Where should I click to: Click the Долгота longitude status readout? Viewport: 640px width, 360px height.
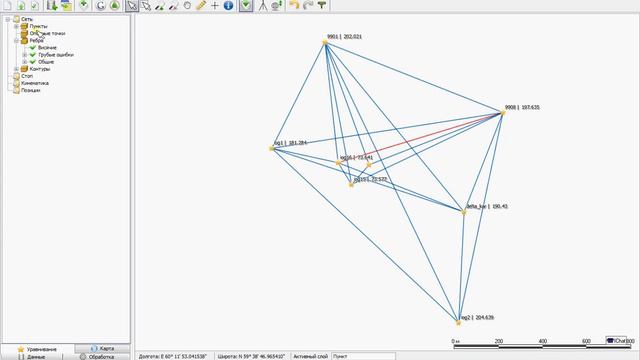coord(173,356)
